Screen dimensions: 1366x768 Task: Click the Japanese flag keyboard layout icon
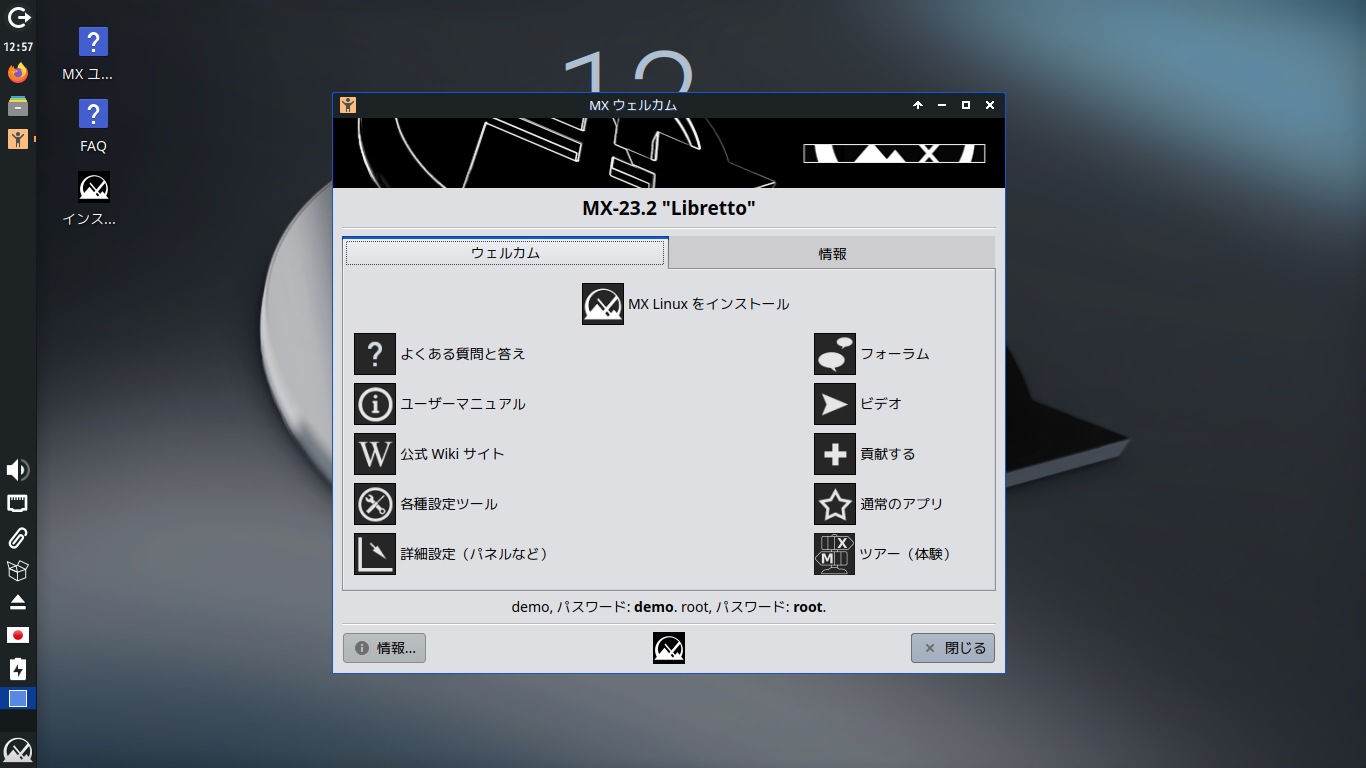(x=18, y=635)
